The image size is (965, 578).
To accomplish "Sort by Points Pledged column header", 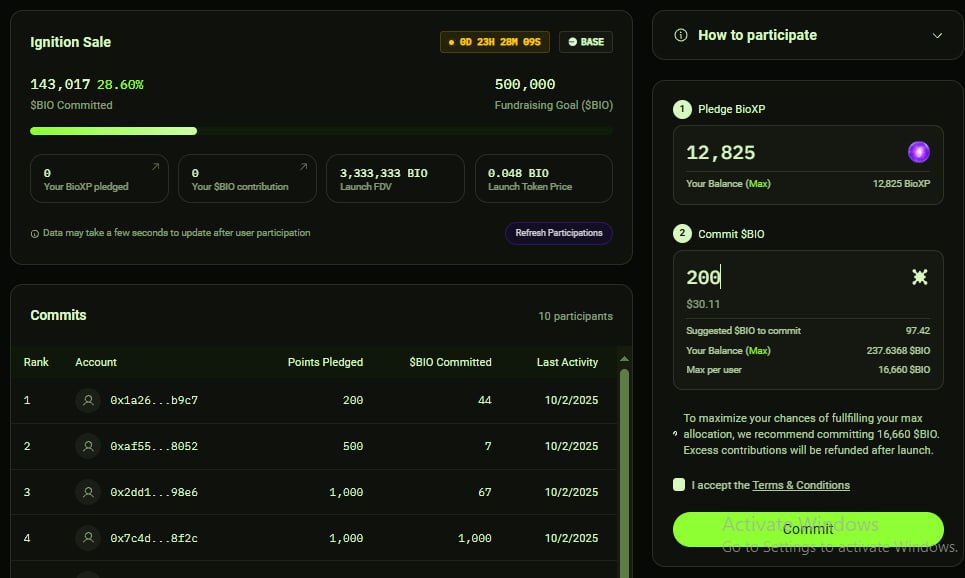I will pyautogui.click(x=325, y=362).
